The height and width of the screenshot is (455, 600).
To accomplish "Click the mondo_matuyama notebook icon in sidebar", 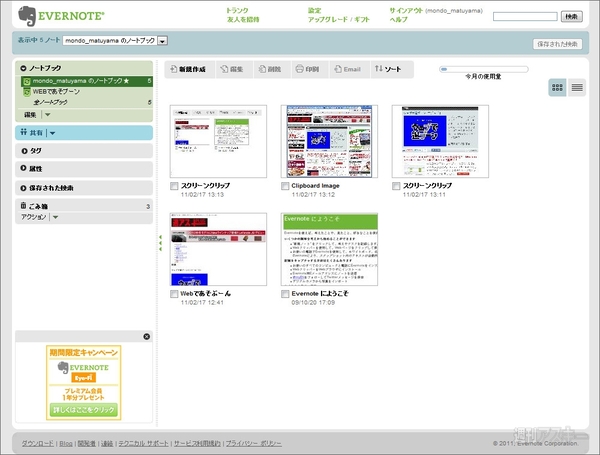I will pyautogui.click(x=27, y=81).
